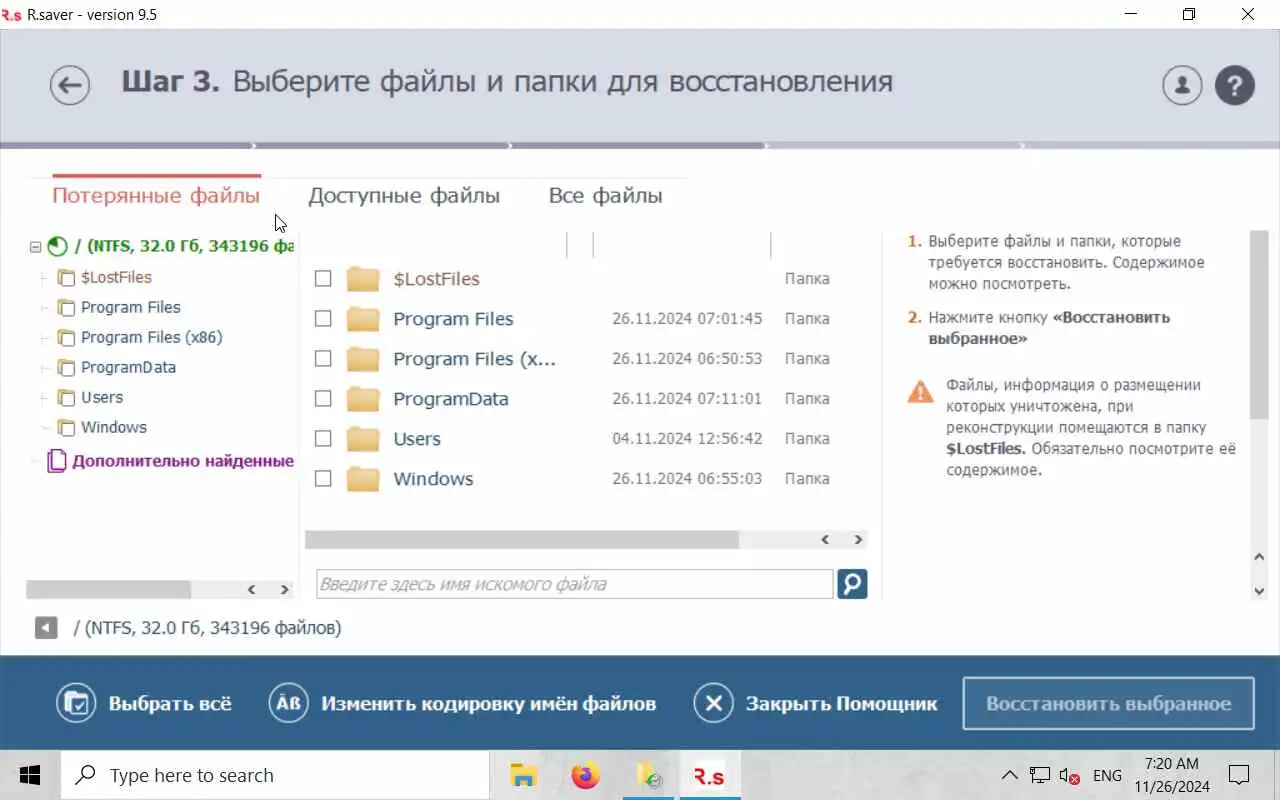
Task: Click the R.saver taskbar icon
Action: point(710,775)
